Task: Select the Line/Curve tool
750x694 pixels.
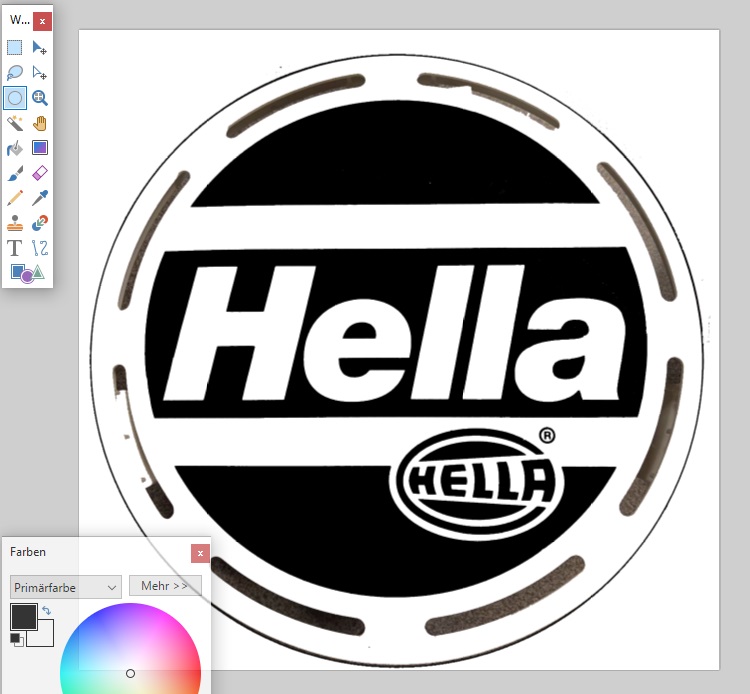Action: (40, 248)
